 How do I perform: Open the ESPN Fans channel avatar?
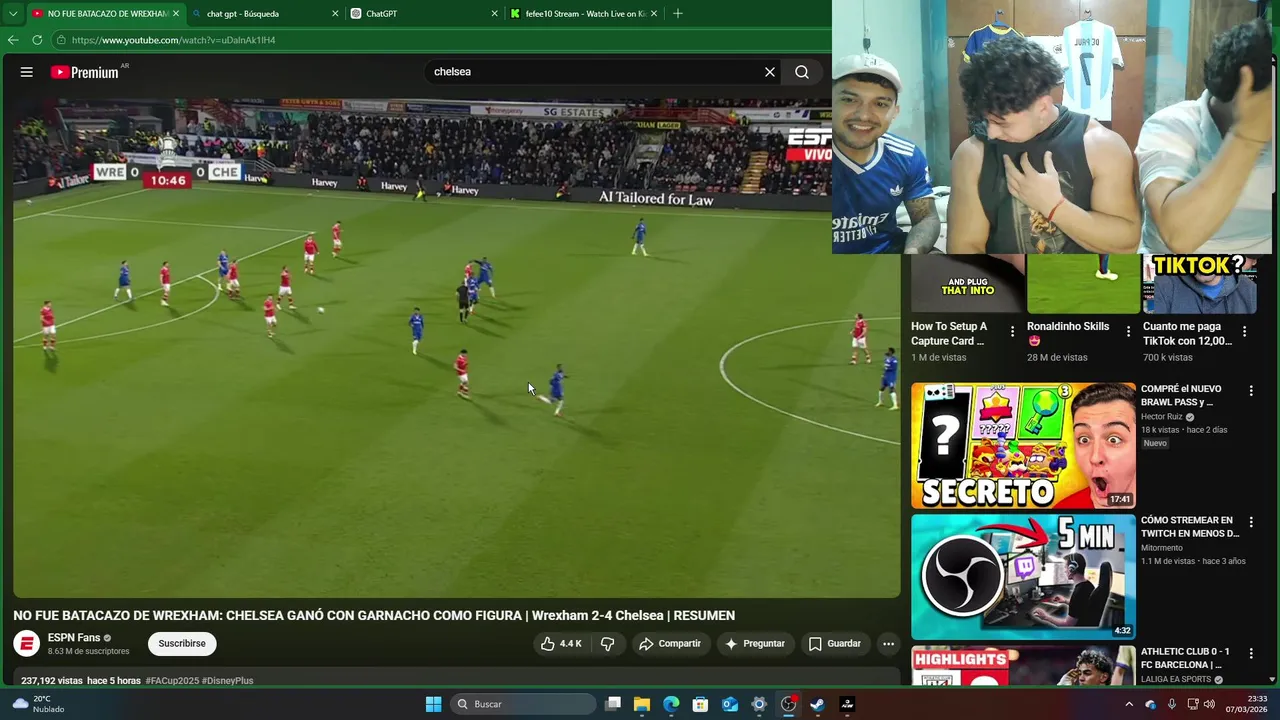(x=27, y=644)
